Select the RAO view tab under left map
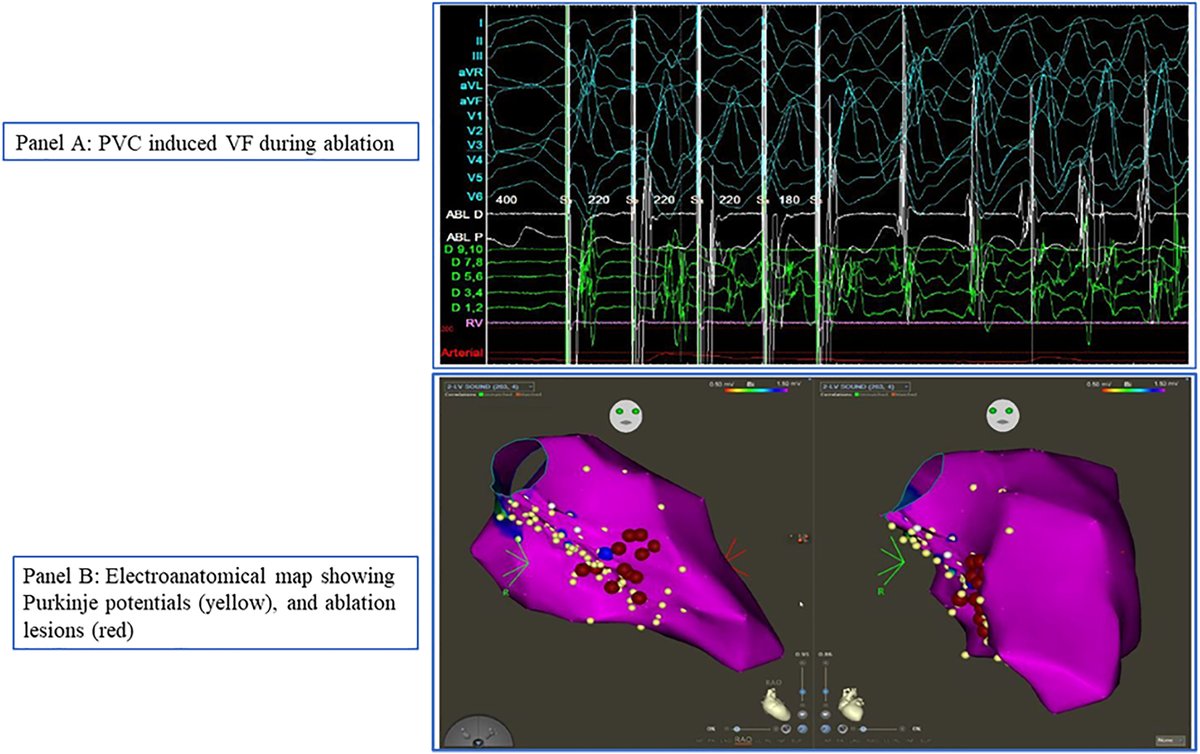Screen dimensions: 1200x754 pyautogui.click(x=743, y=740)
